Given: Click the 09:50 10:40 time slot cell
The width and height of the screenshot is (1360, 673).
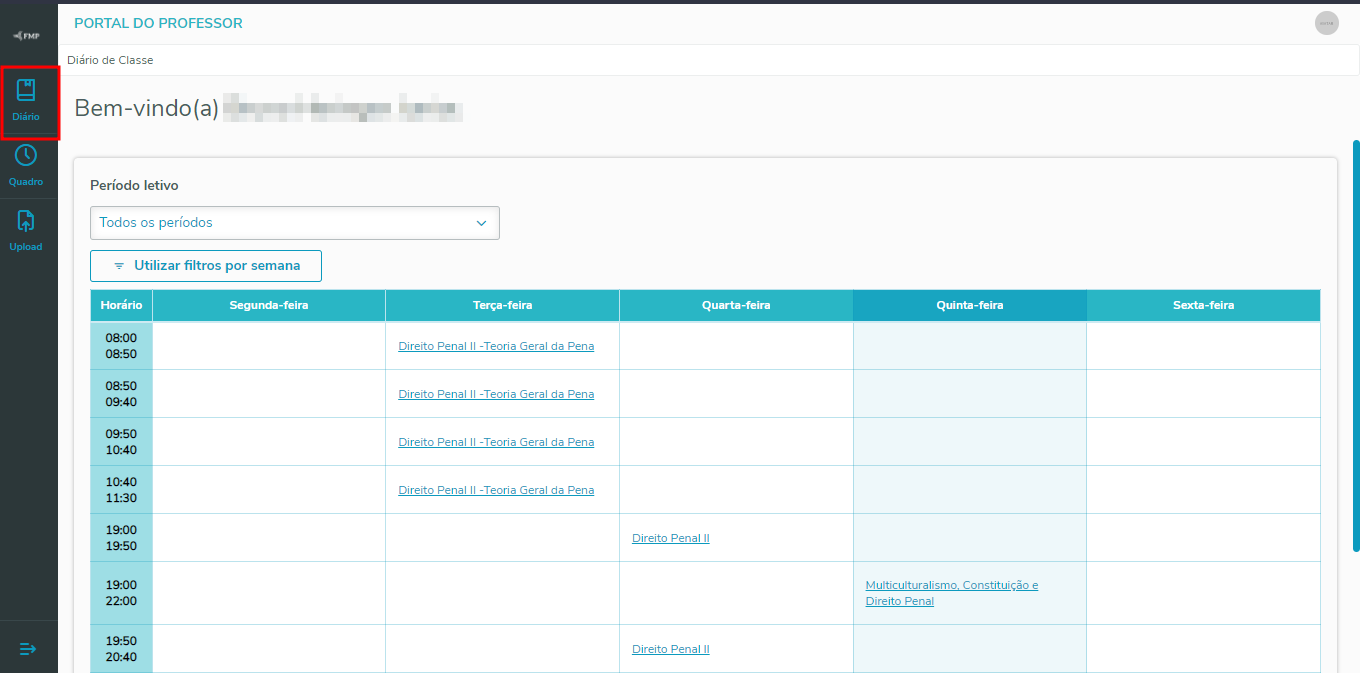Looking at the screenshot, I should tap(122, 442).
